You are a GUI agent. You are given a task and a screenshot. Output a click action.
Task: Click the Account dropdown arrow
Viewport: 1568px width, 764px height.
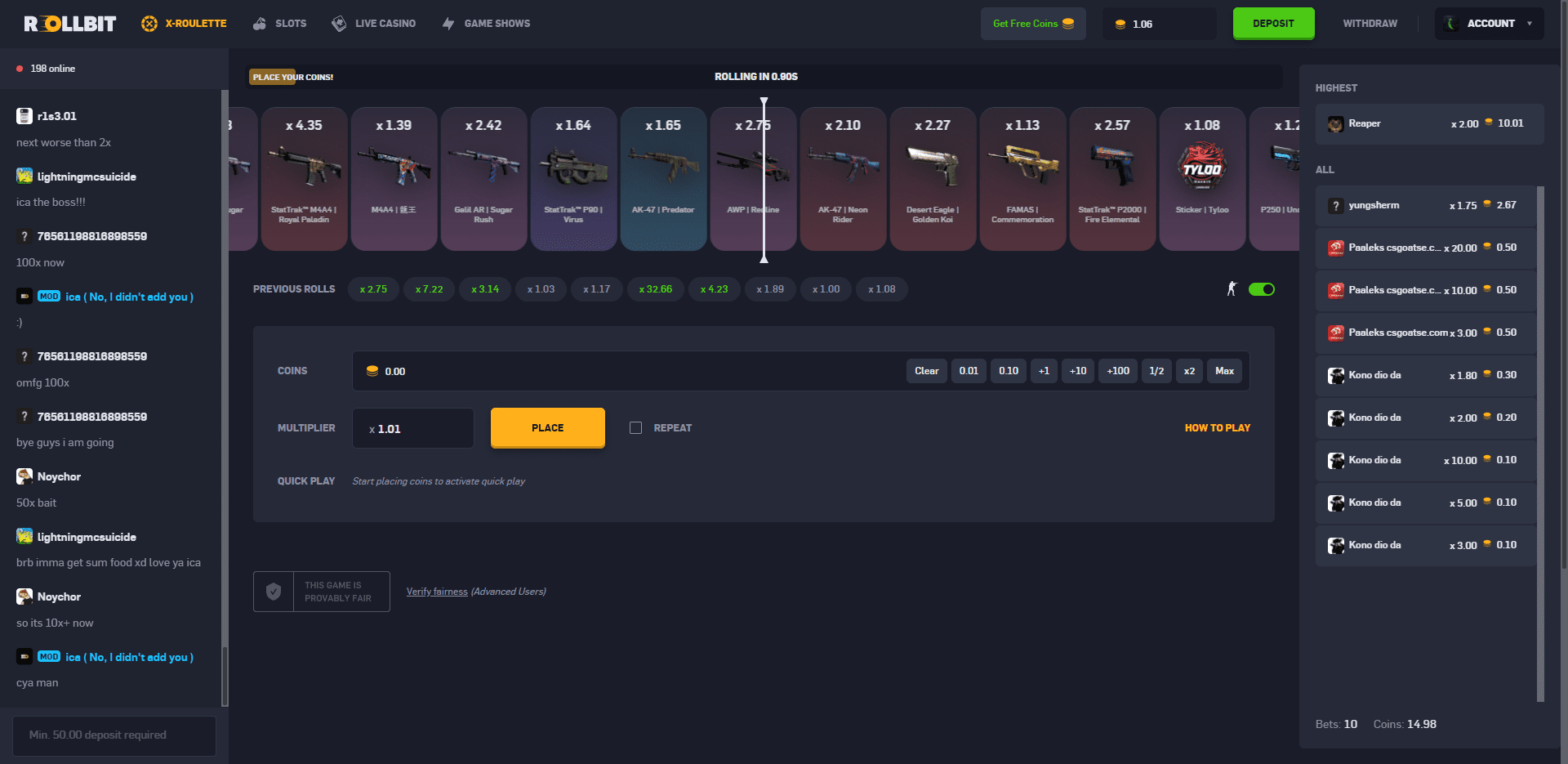click(1530, 24)
